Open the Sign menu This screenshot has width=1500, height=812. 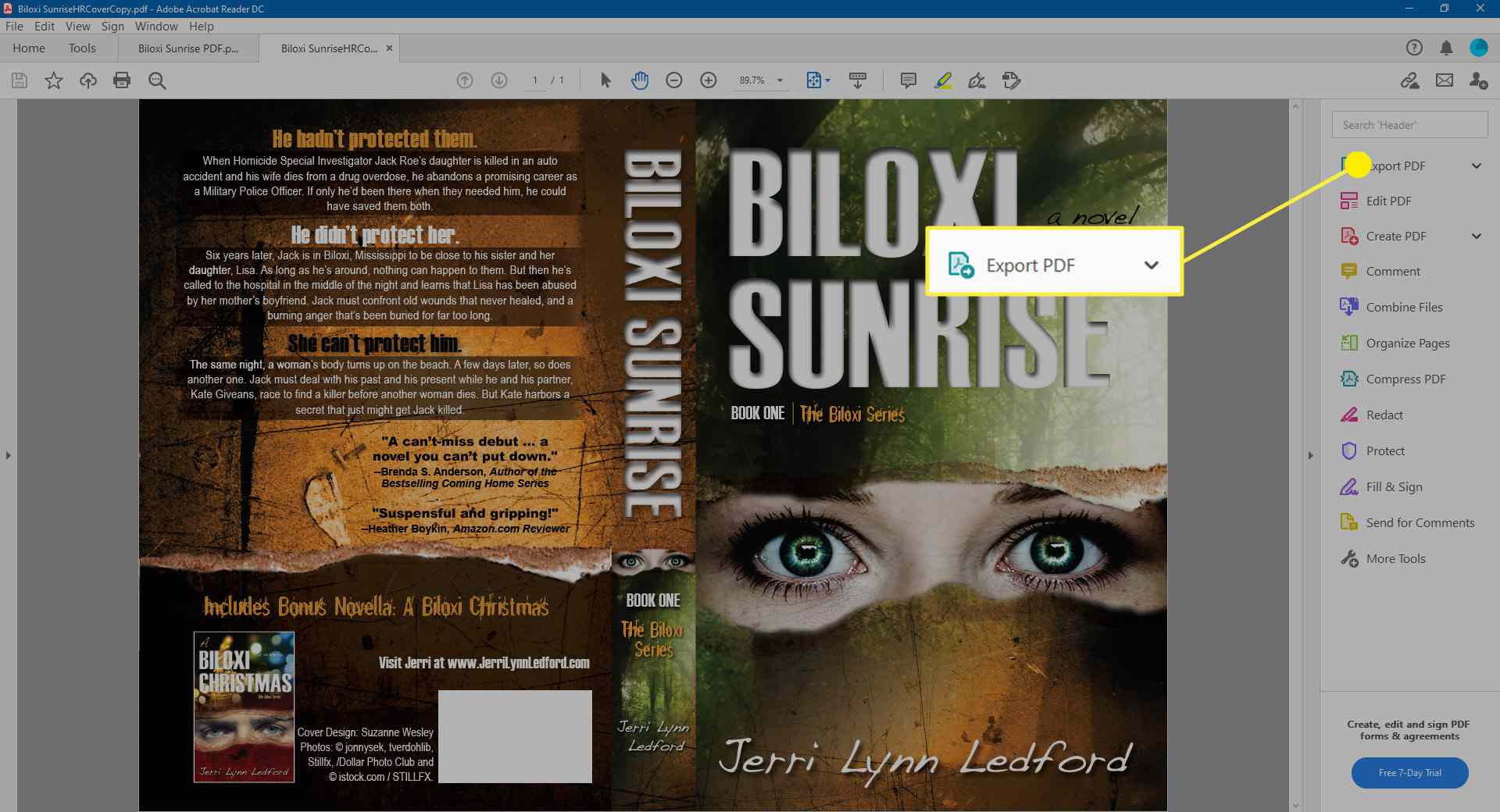(112, 26)
